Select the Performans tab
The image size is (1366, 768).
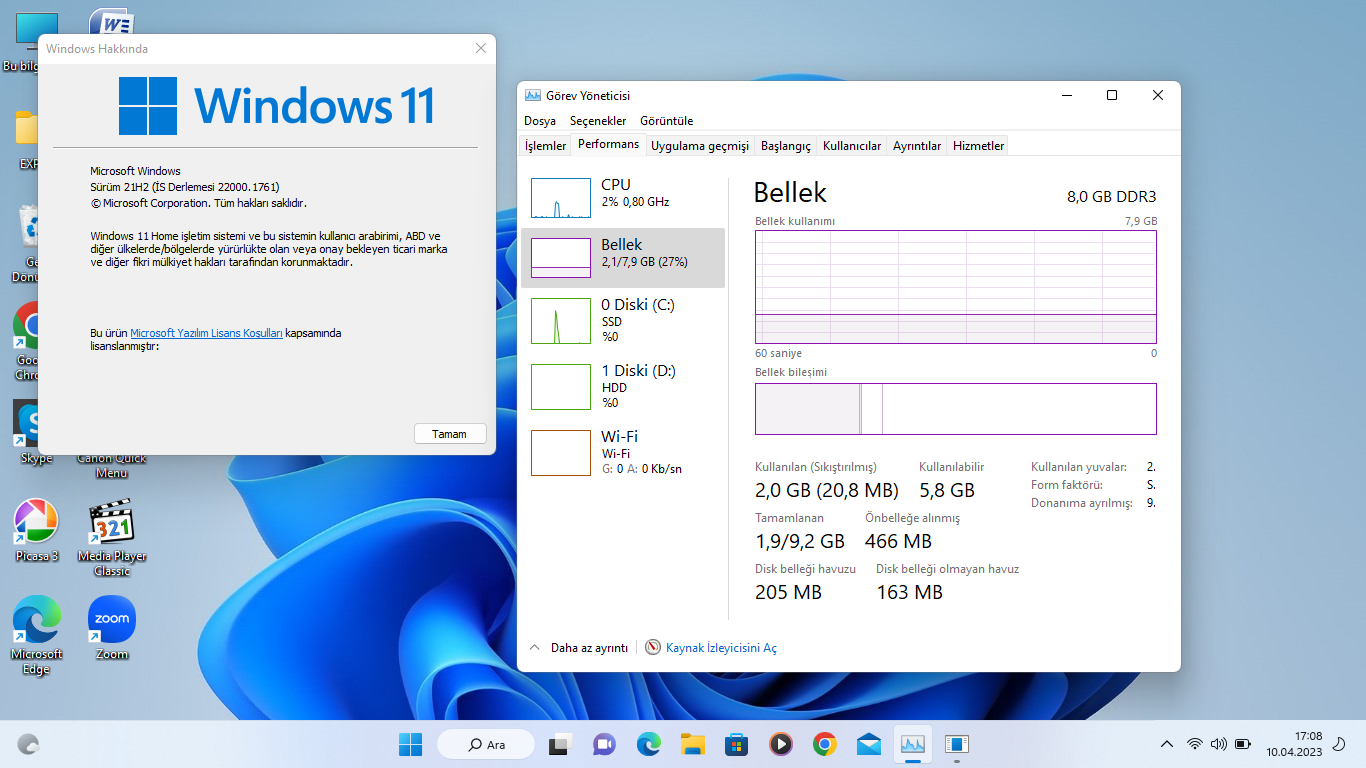(608, 144)
